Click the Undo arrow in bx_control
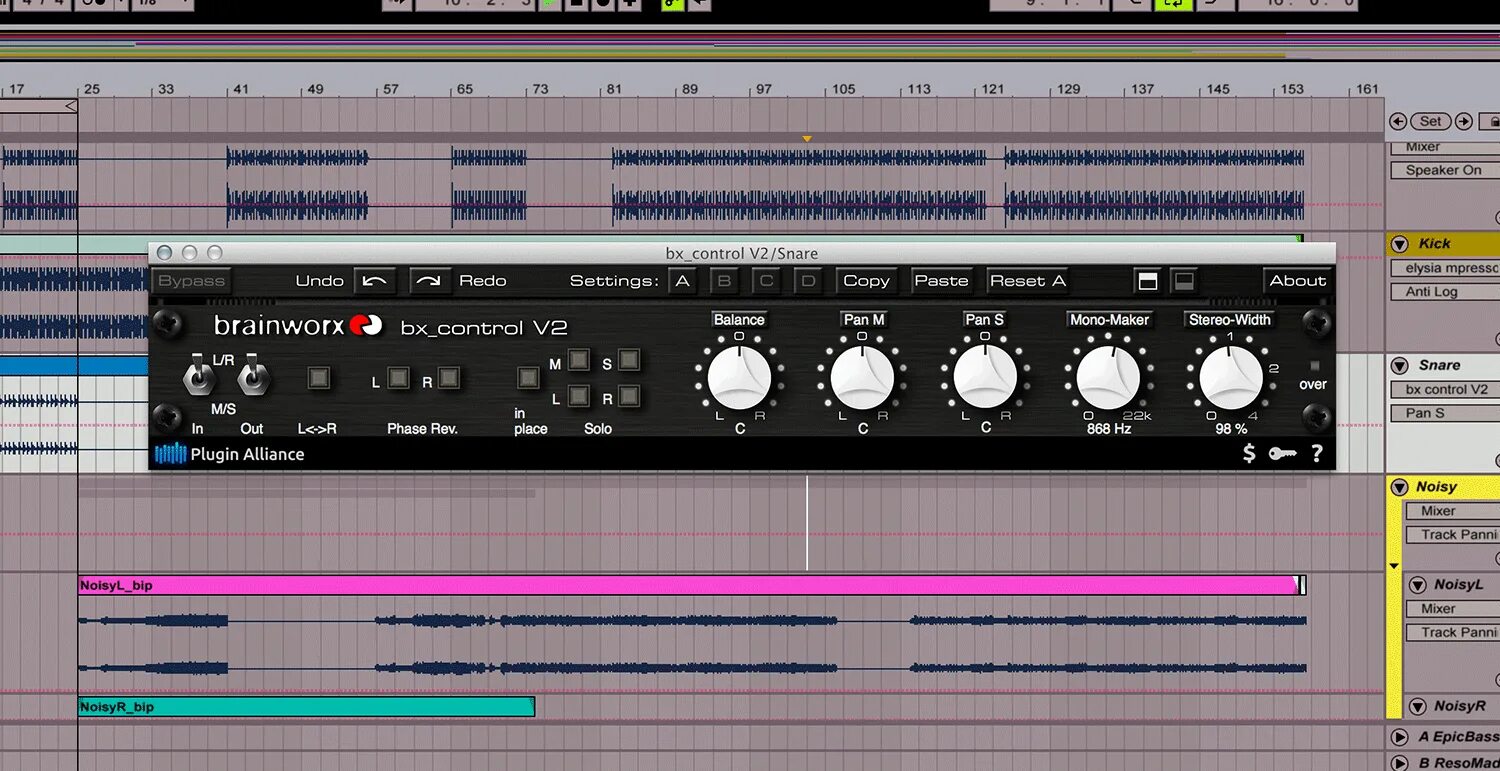The image size is (1500, 771). click(375, 281)
